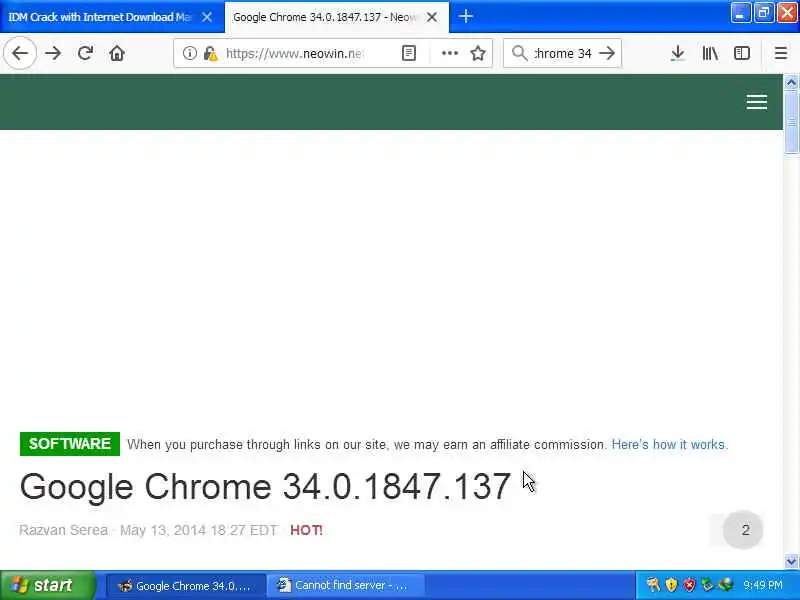Click Google Chrome 34.0.1847.137 headline
800x600 pixels.
pyautogui.click(x=265, y=486)
